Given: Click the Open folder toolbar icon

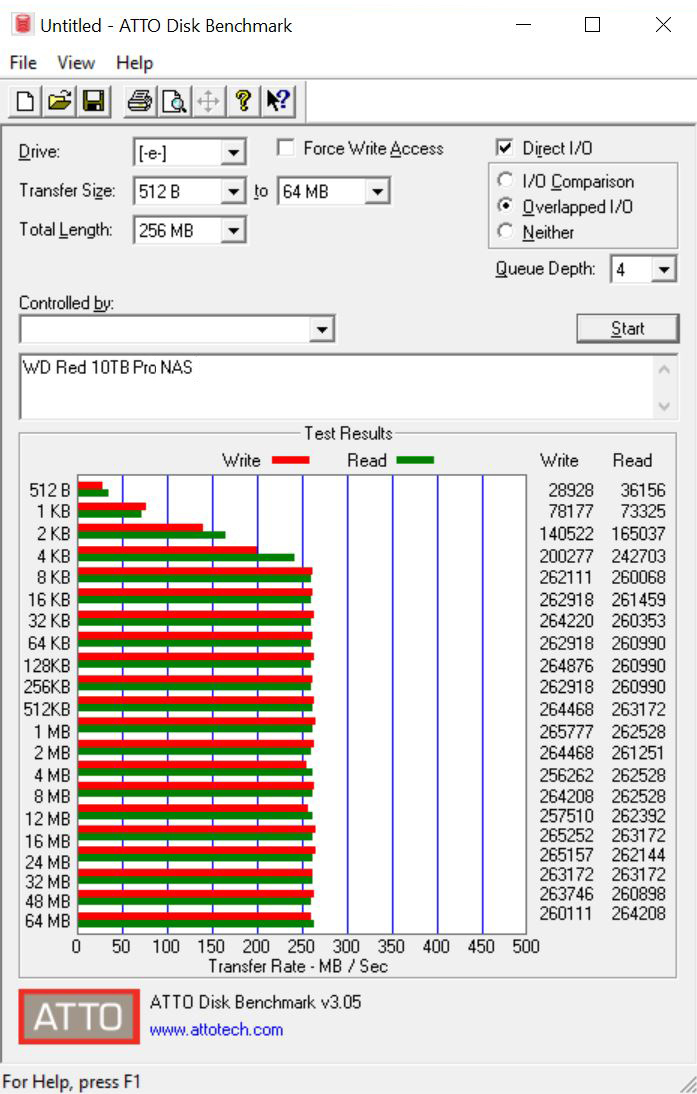Looking at the screenshot, I should point(59,102).
